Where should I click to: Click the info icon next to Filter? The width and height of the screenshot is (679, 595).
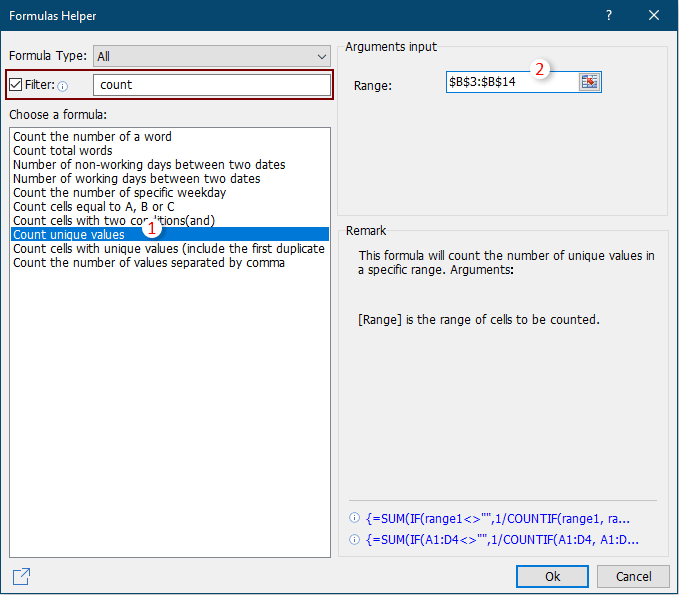tap(62, 86)
